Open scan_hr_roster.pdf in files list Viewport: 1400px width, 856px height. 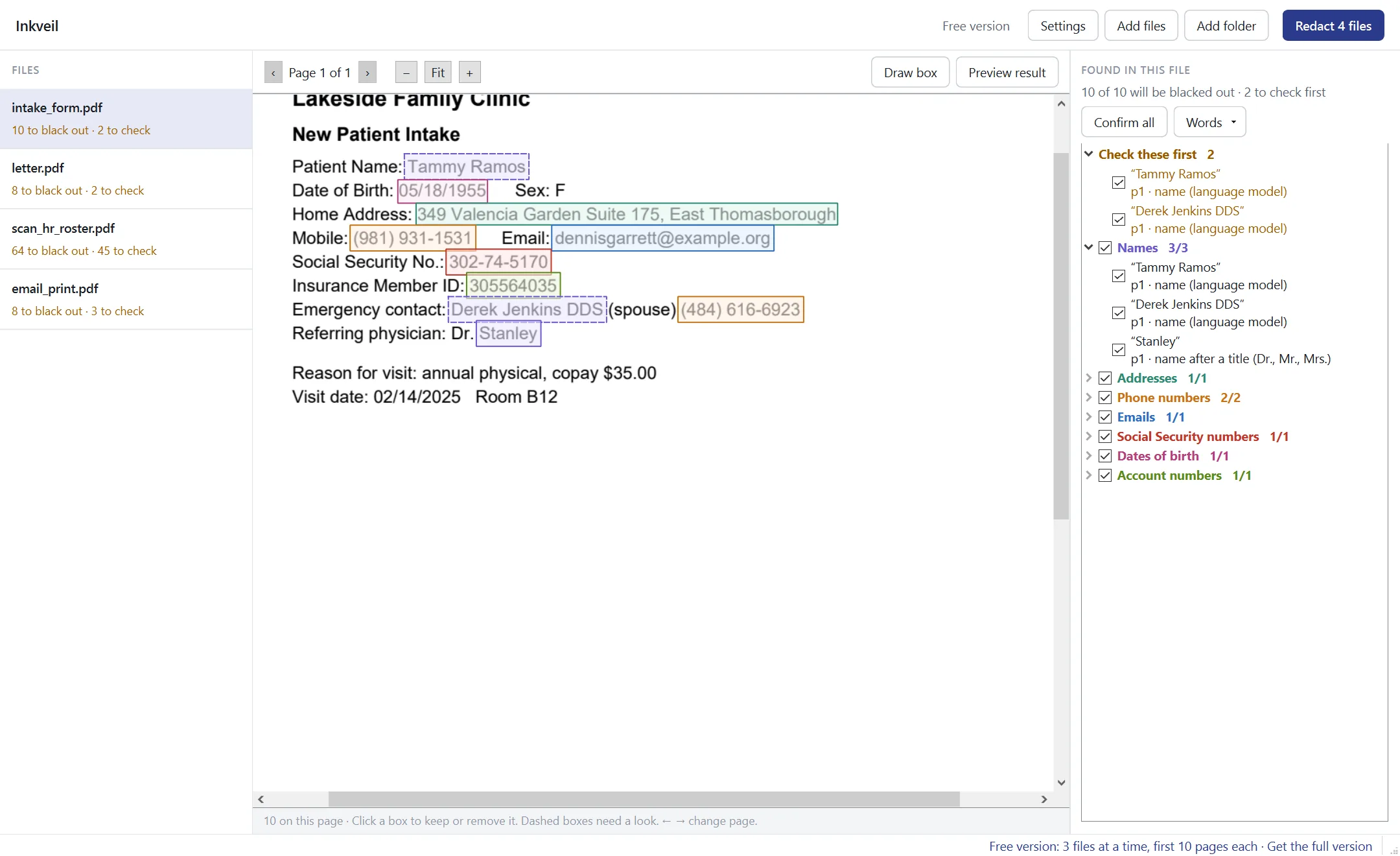coord(126,239)
